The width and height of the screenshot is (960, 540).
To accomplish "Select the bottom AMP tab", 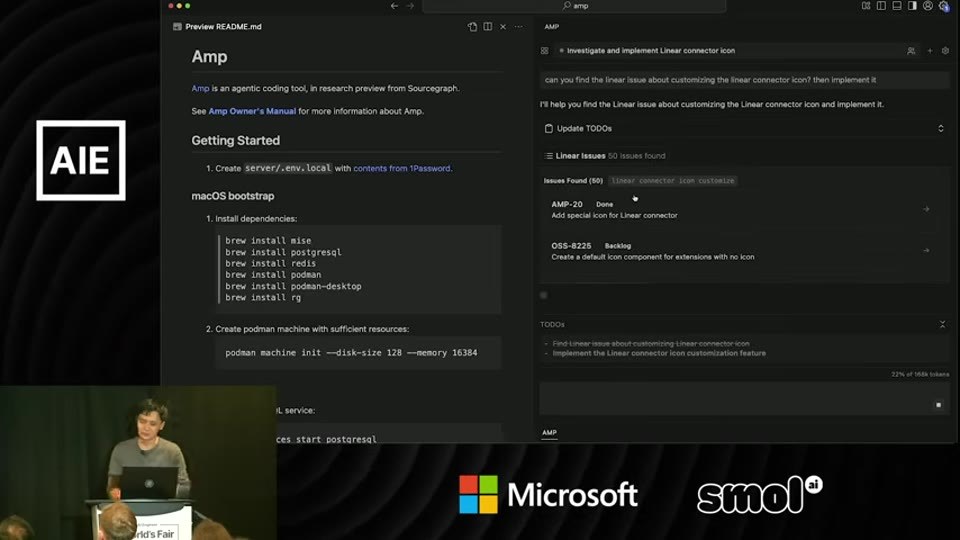I will coord(549,432).
